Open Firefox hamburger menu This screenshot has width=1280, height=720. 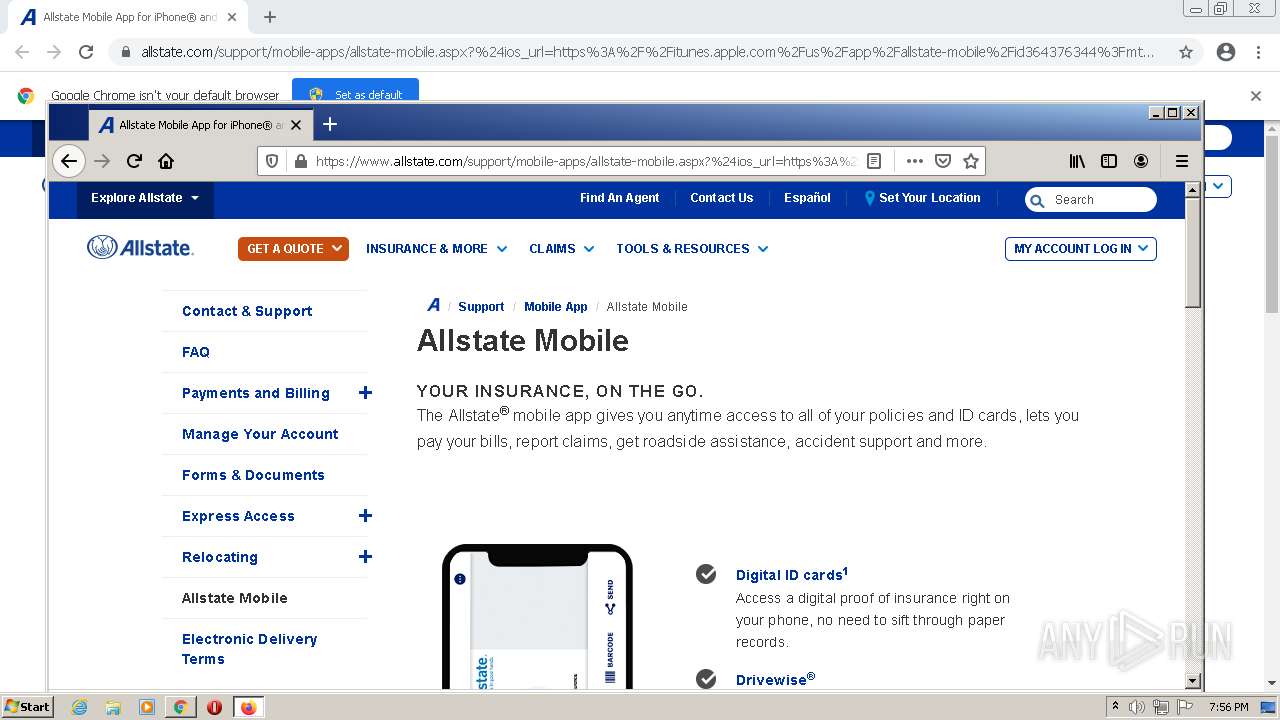[1181, 161]
